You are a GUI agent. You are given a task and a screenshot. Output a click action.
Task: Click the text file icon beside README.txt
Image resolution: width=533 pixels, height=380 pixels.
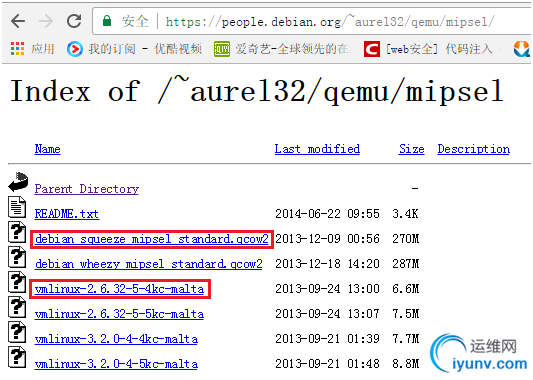[x=17, y=207]
